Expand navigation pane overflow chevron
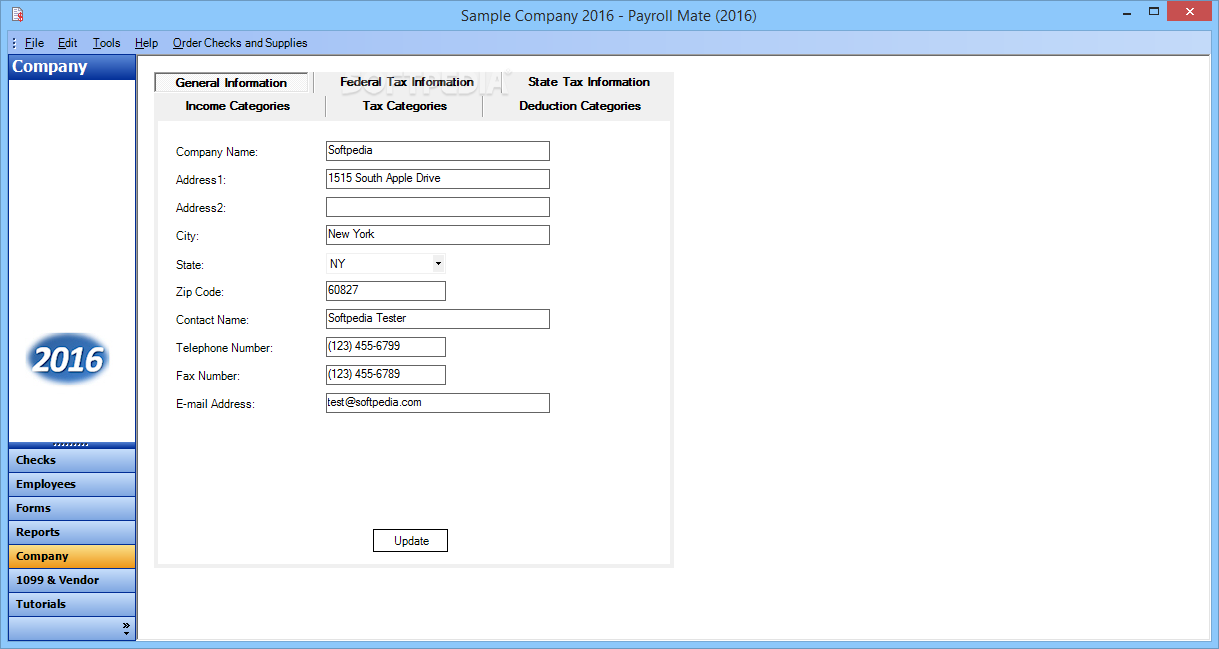Screen dimensions: 1219x649 (x=126, y=629)
